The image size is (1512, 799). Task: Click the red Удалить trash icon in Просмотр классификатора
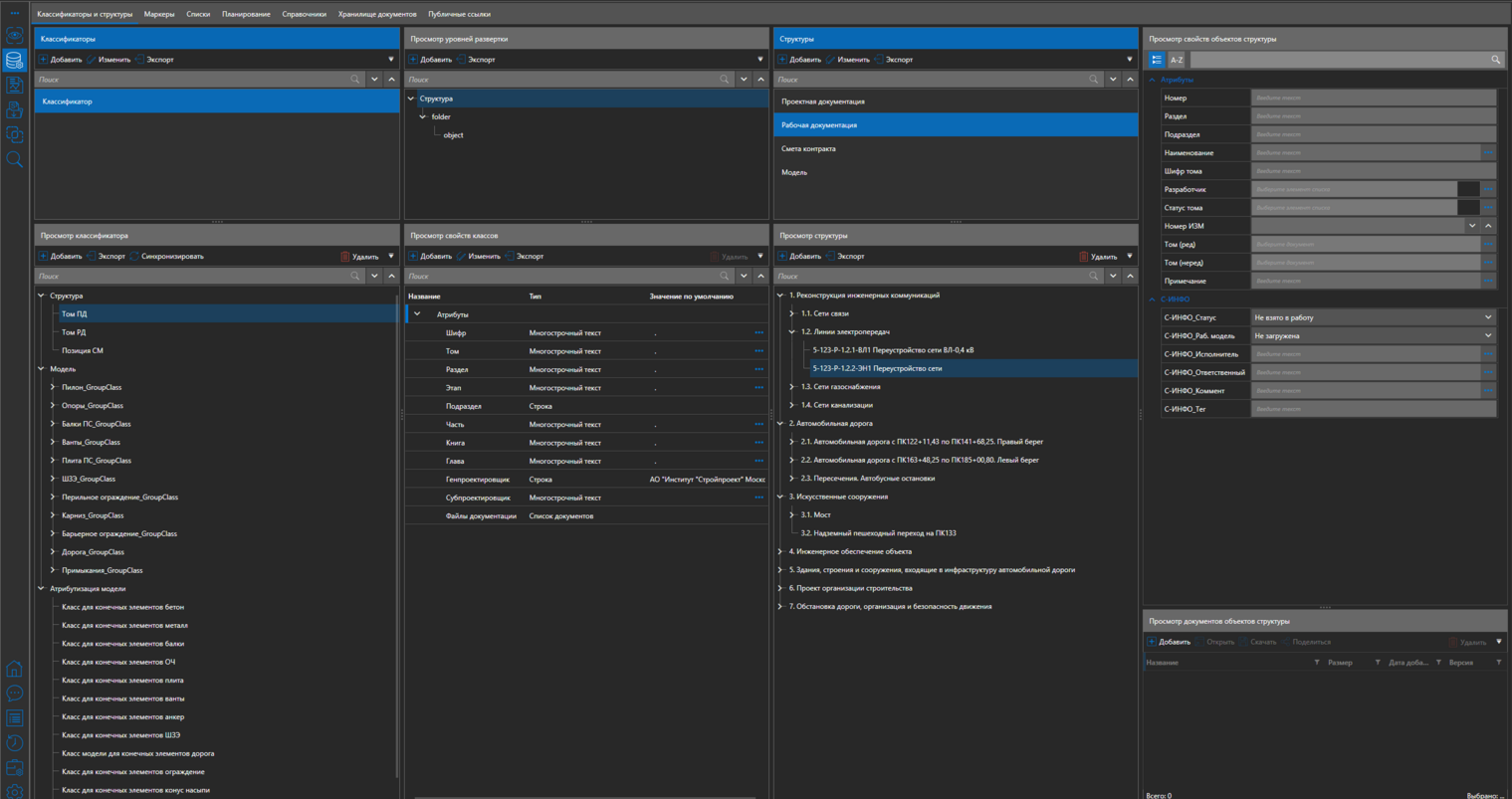tap(345, 257)
